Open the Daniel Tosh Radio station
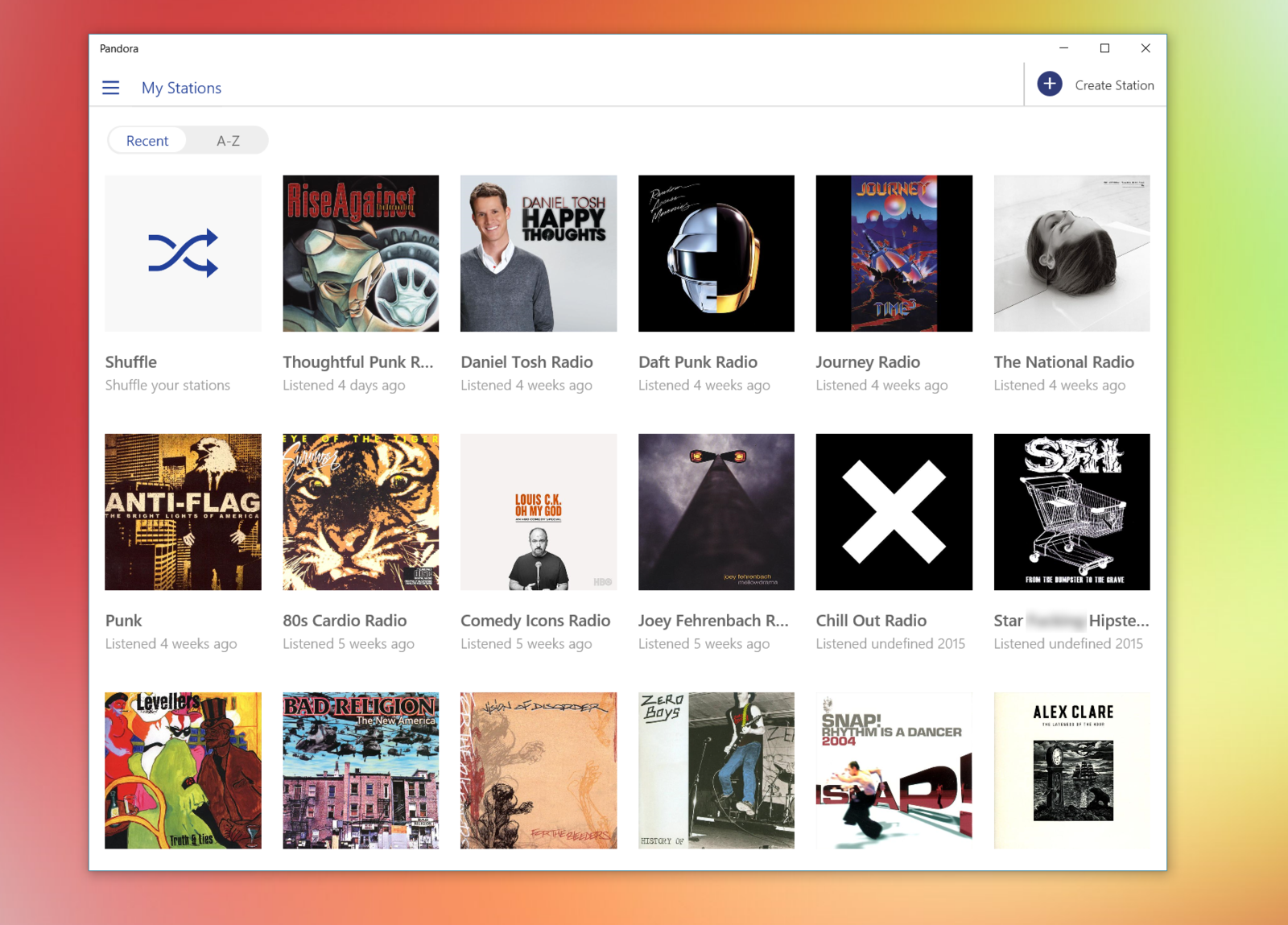 (538, 254)
